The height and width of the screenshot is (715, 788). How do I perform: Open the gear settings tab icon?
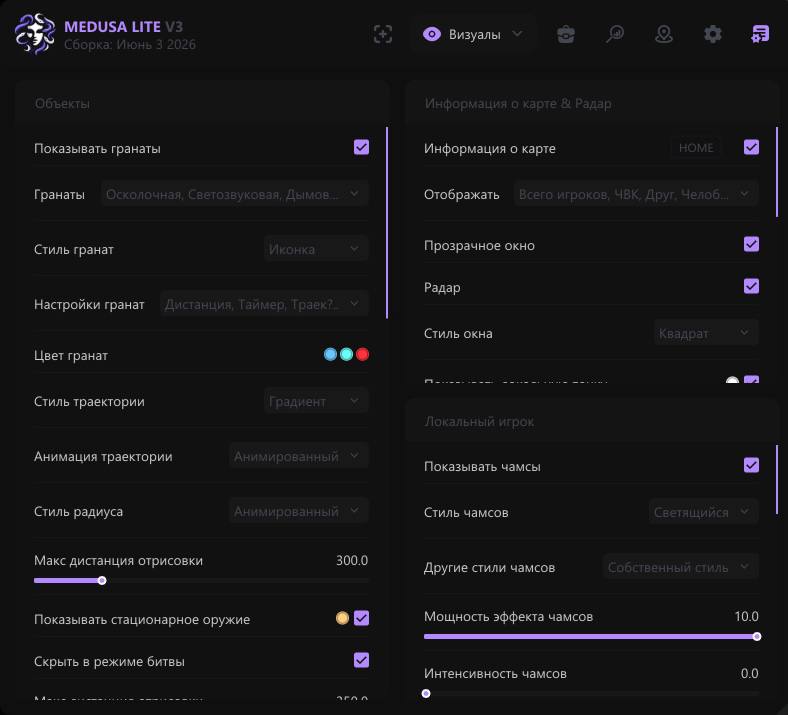coord(713,34)
